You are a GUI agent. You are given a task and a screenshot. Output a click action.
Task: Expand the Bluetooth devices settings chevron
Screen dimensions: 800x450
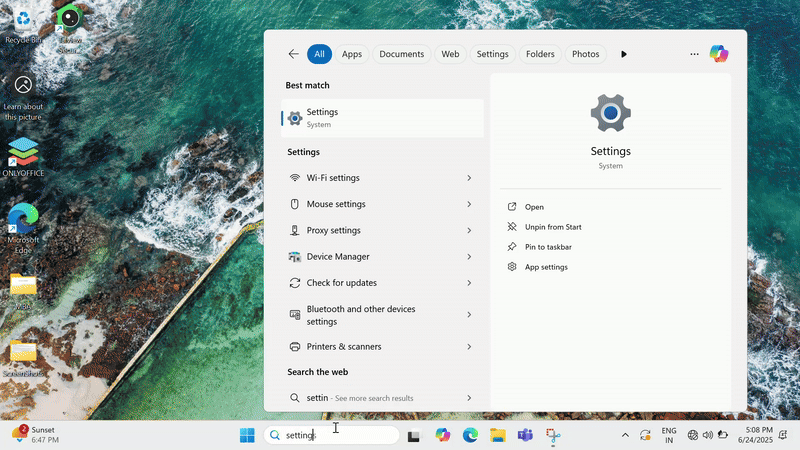tap(469, 315)
